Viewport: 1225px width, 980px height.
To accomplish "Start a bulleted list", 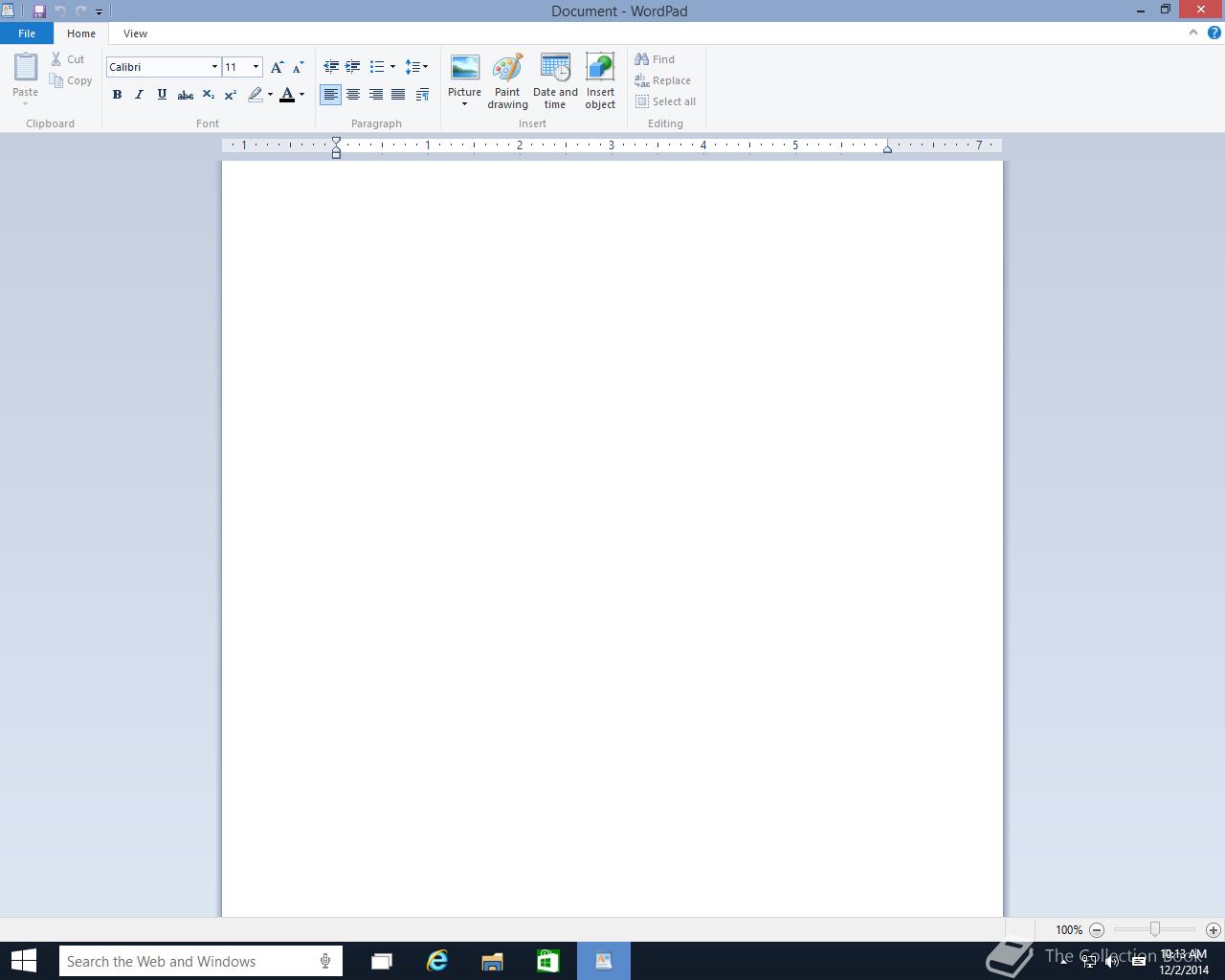I will (377, 67).
